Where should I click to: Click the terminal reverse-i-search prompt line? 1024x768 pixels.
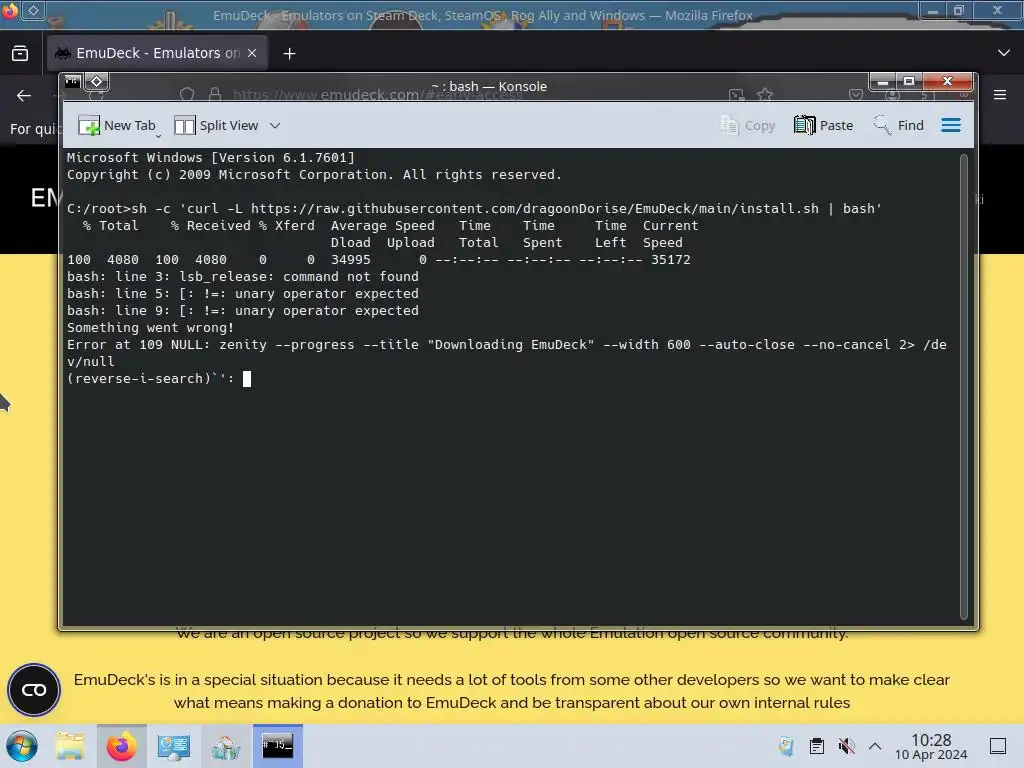(x=159, y=379)
